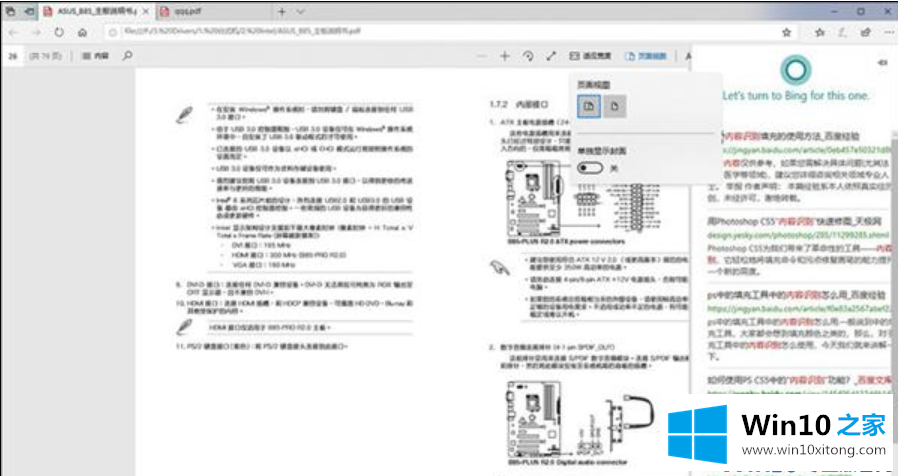The image size is (898, 476).
Task: Open the Photoshop CS5 quick repair result
Action: tap(794, 221)
